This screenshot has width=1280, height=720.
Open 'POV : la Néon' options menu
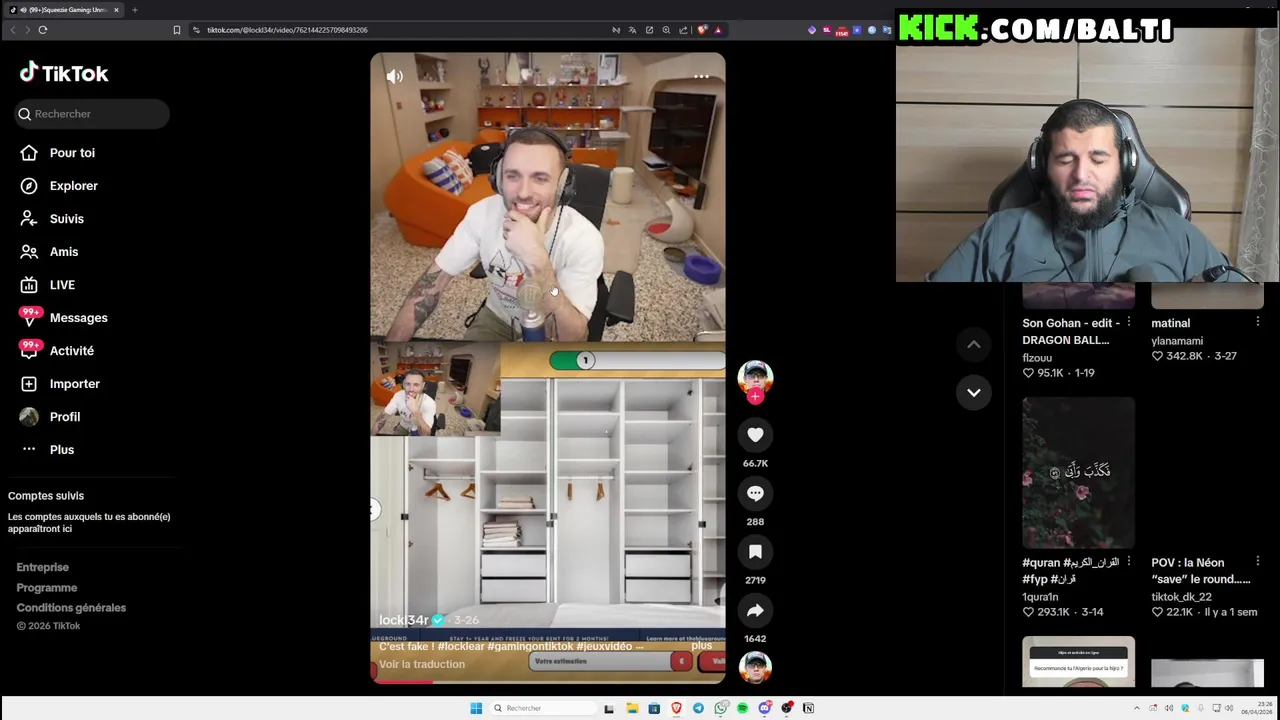click(1258, 561)
